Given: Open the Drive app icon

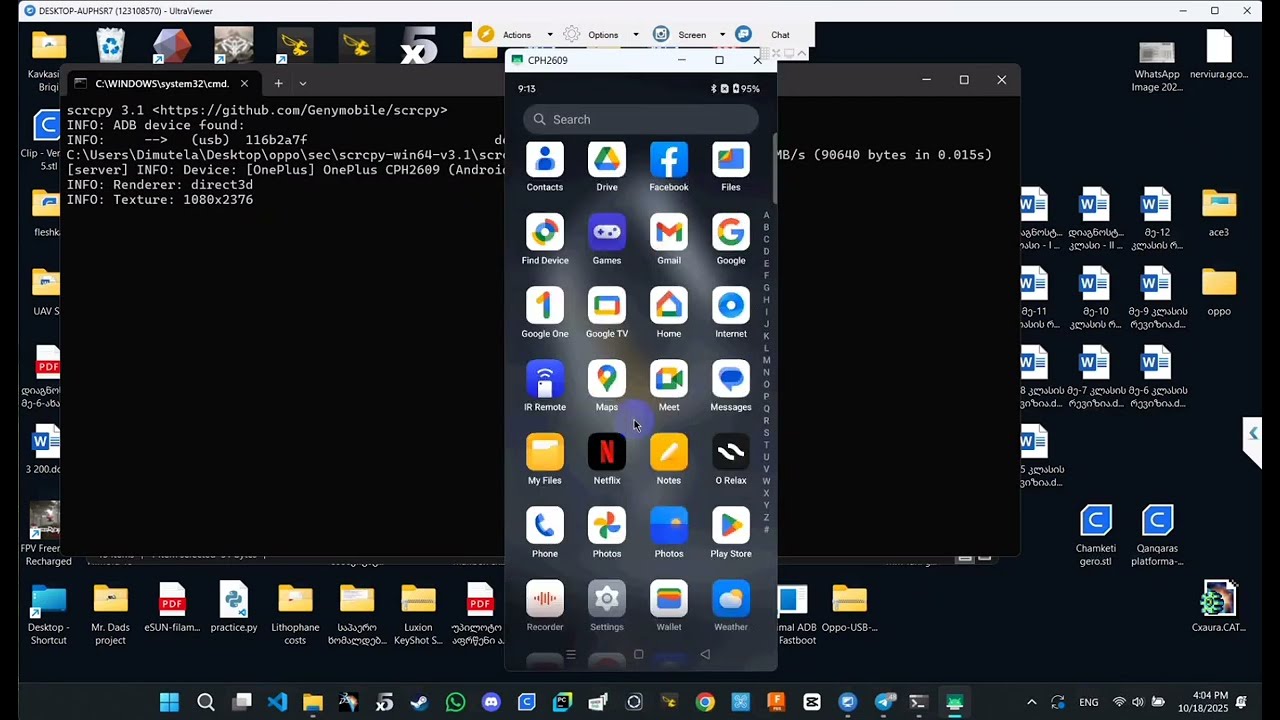Looking at the screenshot, I should pos(607,166).
